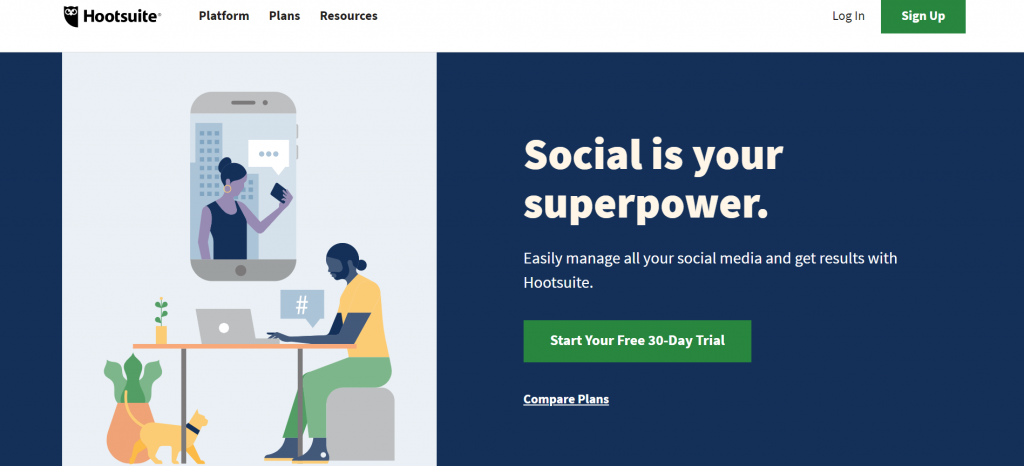Tap the illustrated smartphone's home button
Image resolution: width=1024 pixels, height=466 pixels.
point(240,270)
